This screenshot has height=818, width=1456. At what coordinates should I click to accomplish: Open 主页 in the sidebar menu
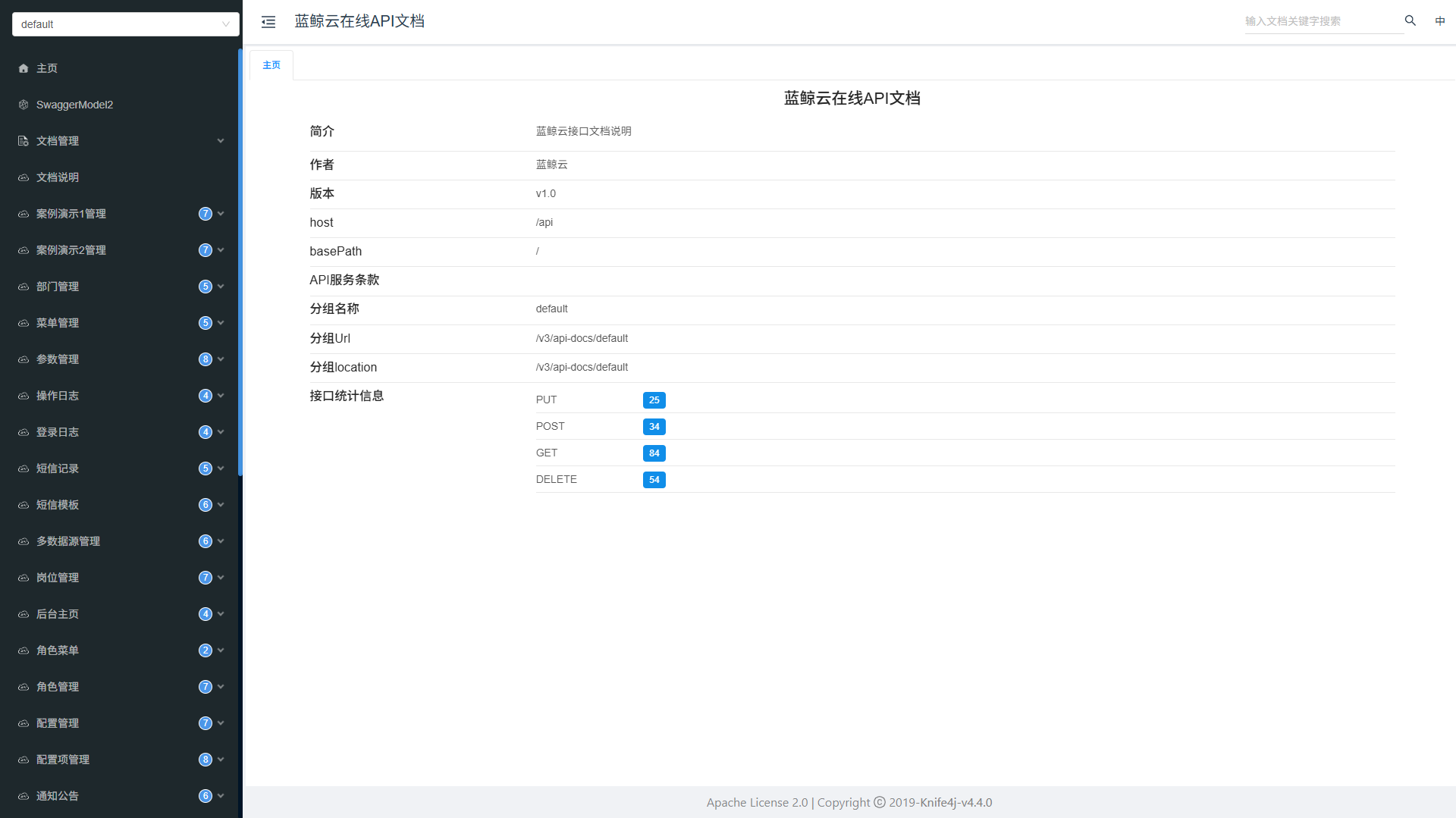[x=120, y=68]
